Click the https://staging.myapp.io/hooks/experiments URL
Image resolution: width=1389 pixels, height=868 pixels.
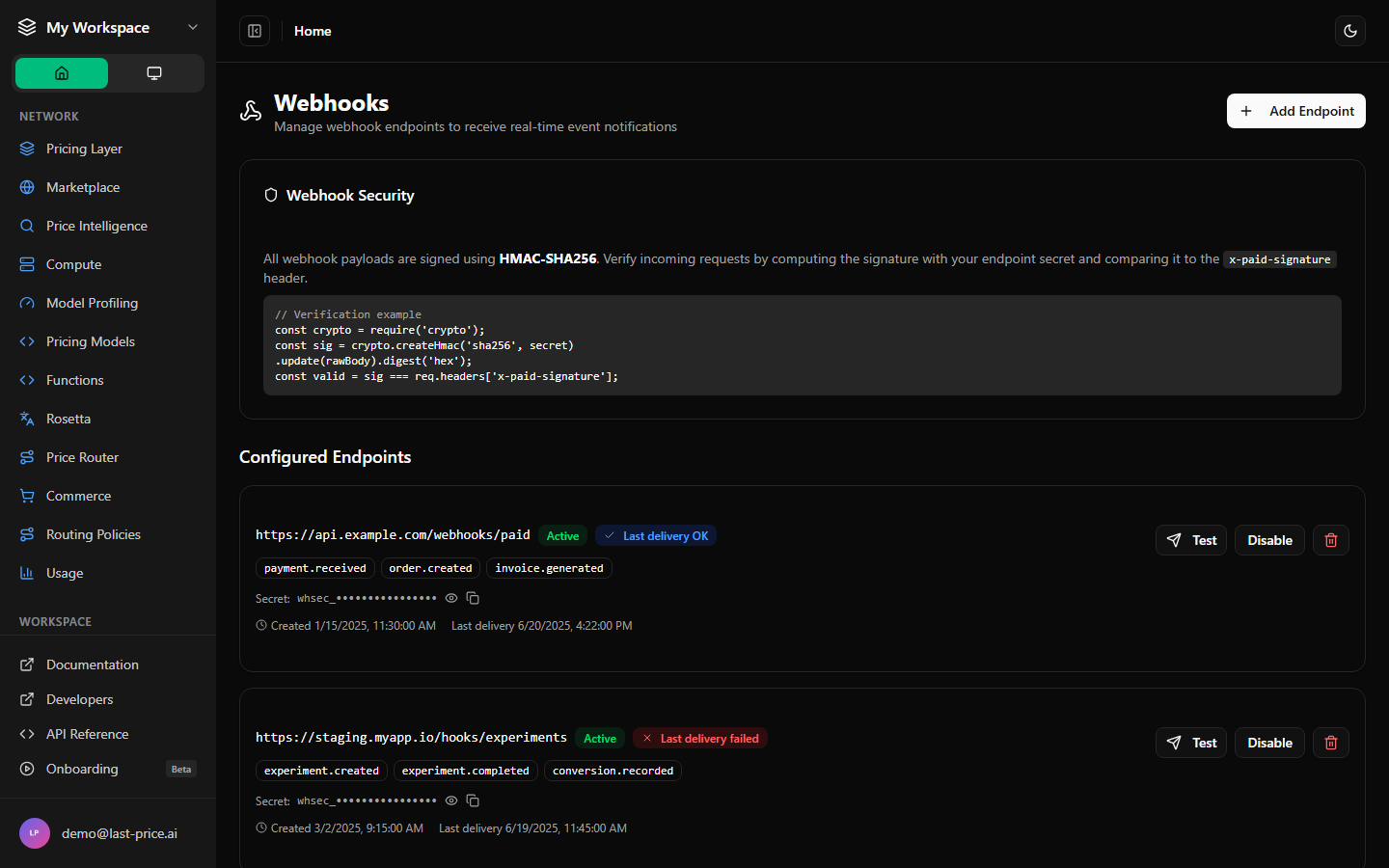click(411, 738)
